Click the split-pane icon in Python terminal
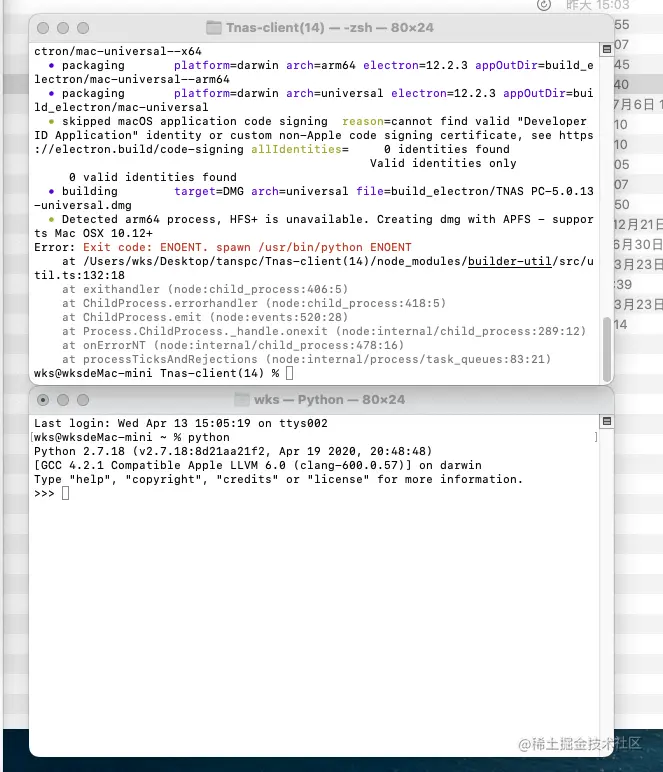 pyautogui.click(x=606, y=421)
